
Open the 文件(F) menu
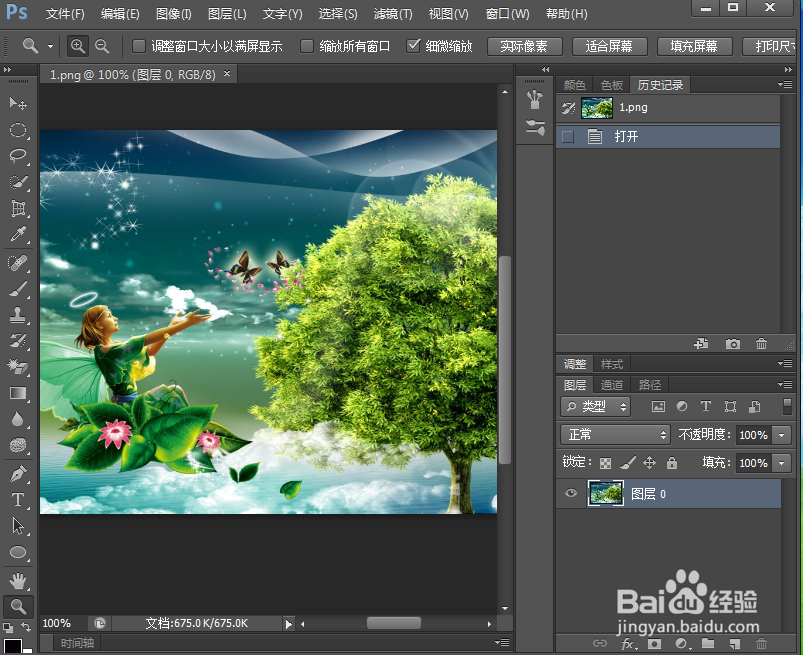65,14
